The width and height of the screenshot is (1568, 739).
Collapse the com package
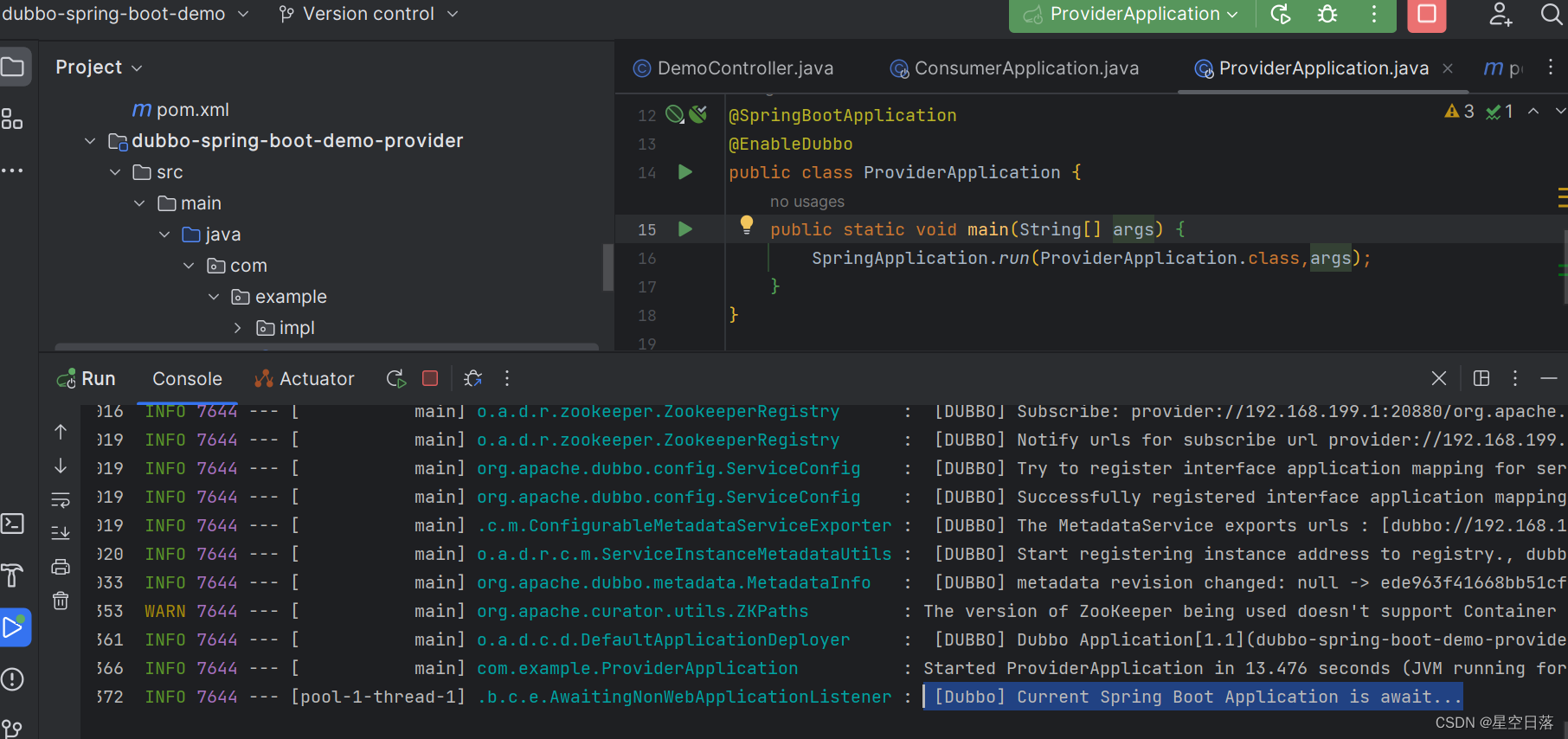[x=189, y=266]
